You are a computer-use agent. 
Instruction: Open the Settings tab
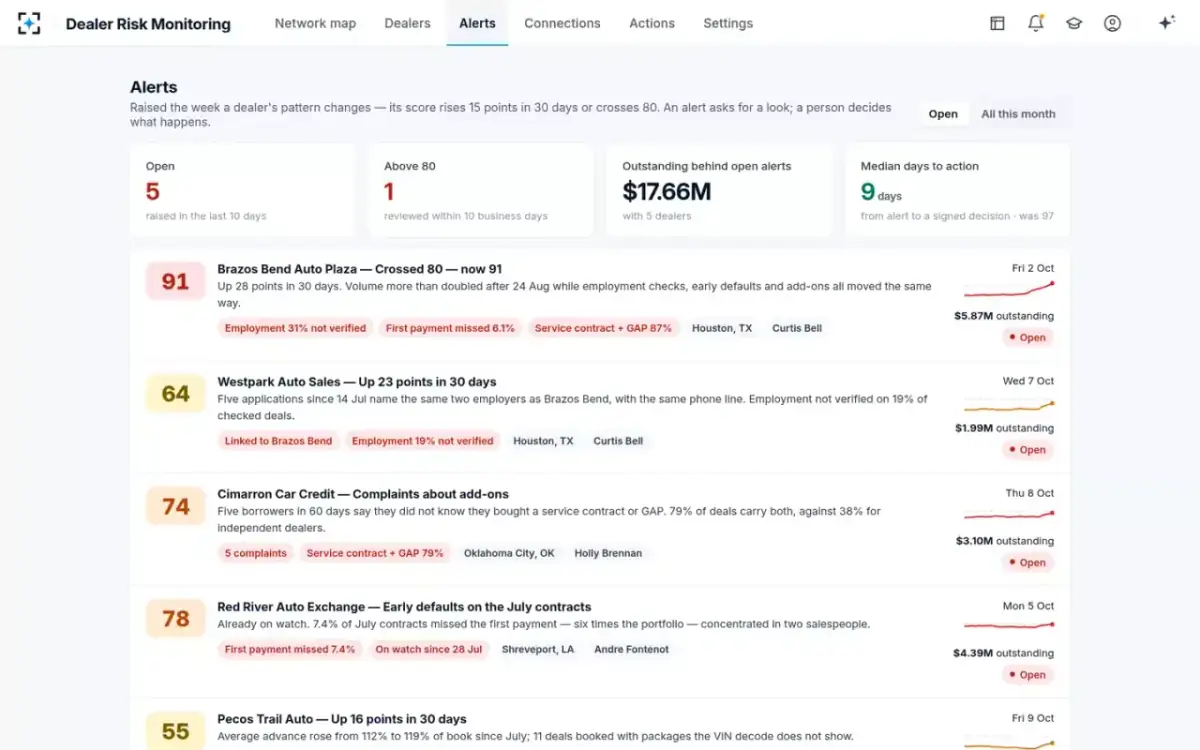[x=728, y=23]
